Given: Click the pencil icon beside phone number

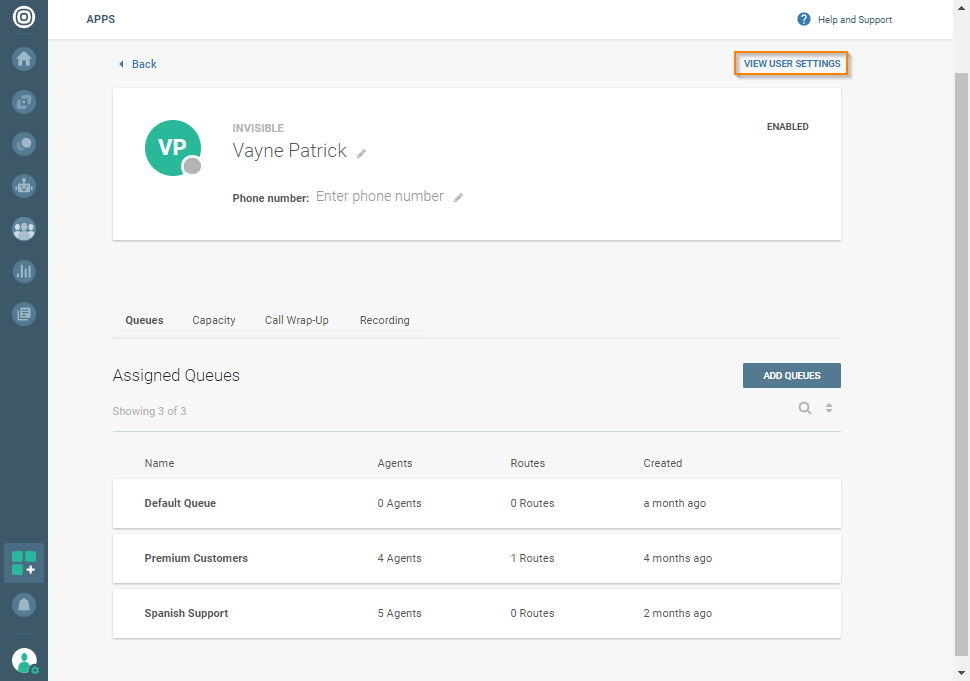Looking at the screenshot, I should (458, 198).
